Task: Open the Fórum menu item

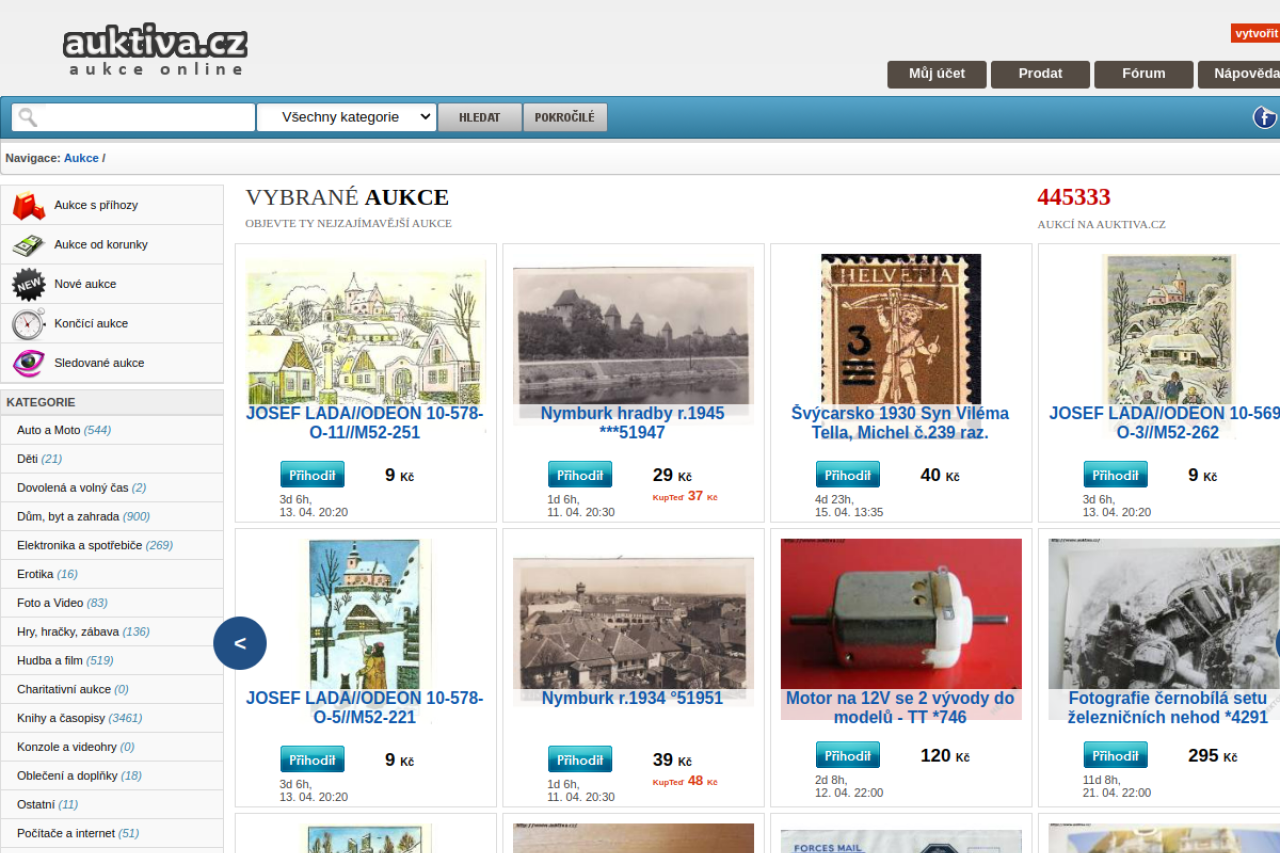Action: pos(1143,74)
